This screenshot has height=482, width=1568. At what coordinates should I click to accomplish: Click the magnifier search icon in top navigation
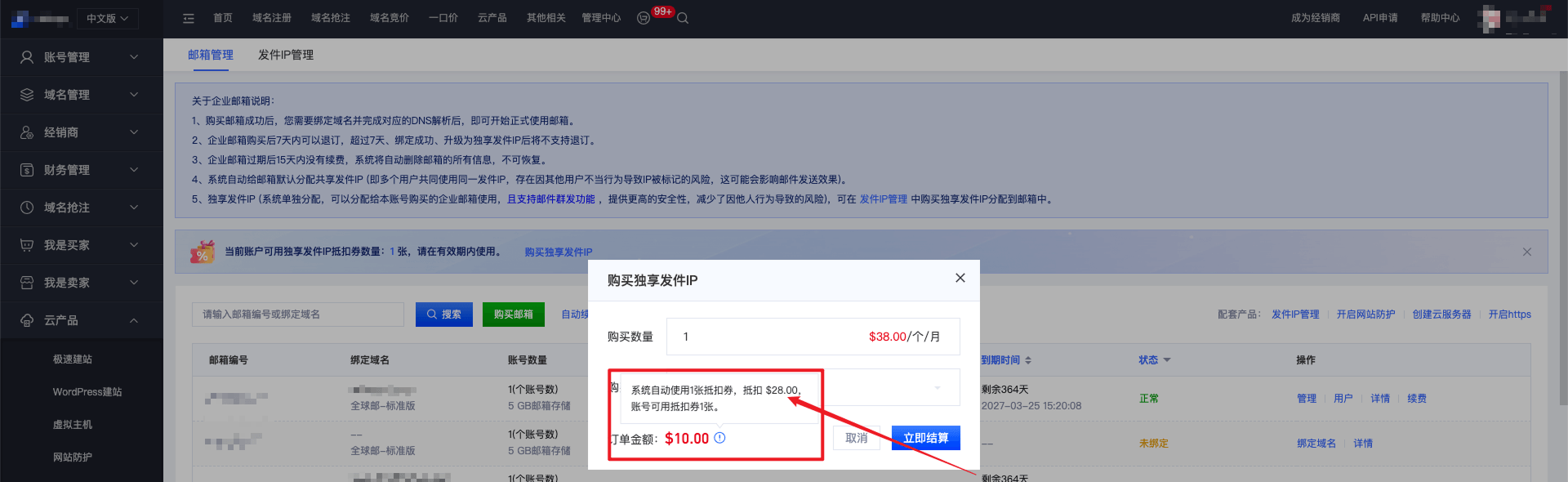point(683,18)
